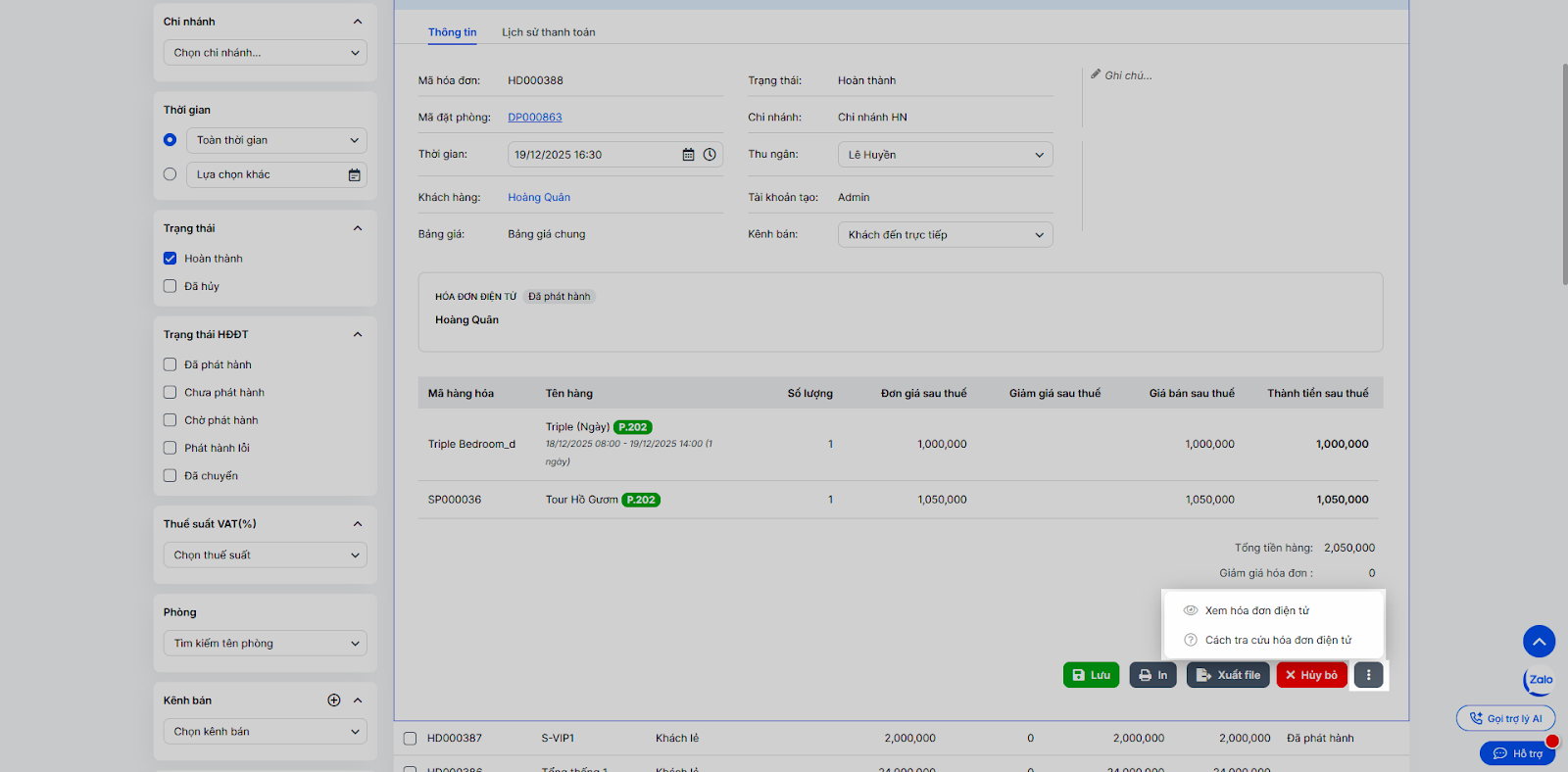Uncheck the Hoàn thành status checkbox

click(x=171, y=259)
